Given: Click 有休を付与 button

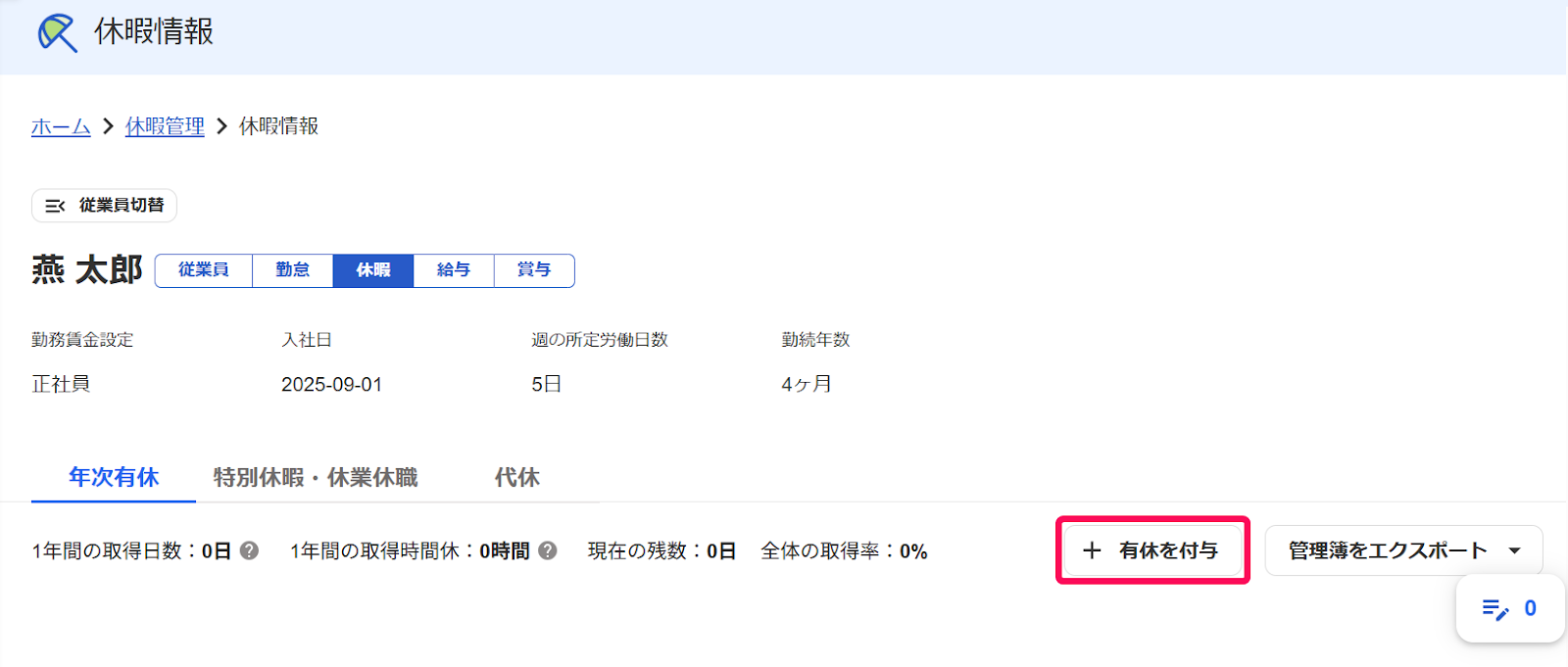Looking at the screenshot, I should [1152, 550].
